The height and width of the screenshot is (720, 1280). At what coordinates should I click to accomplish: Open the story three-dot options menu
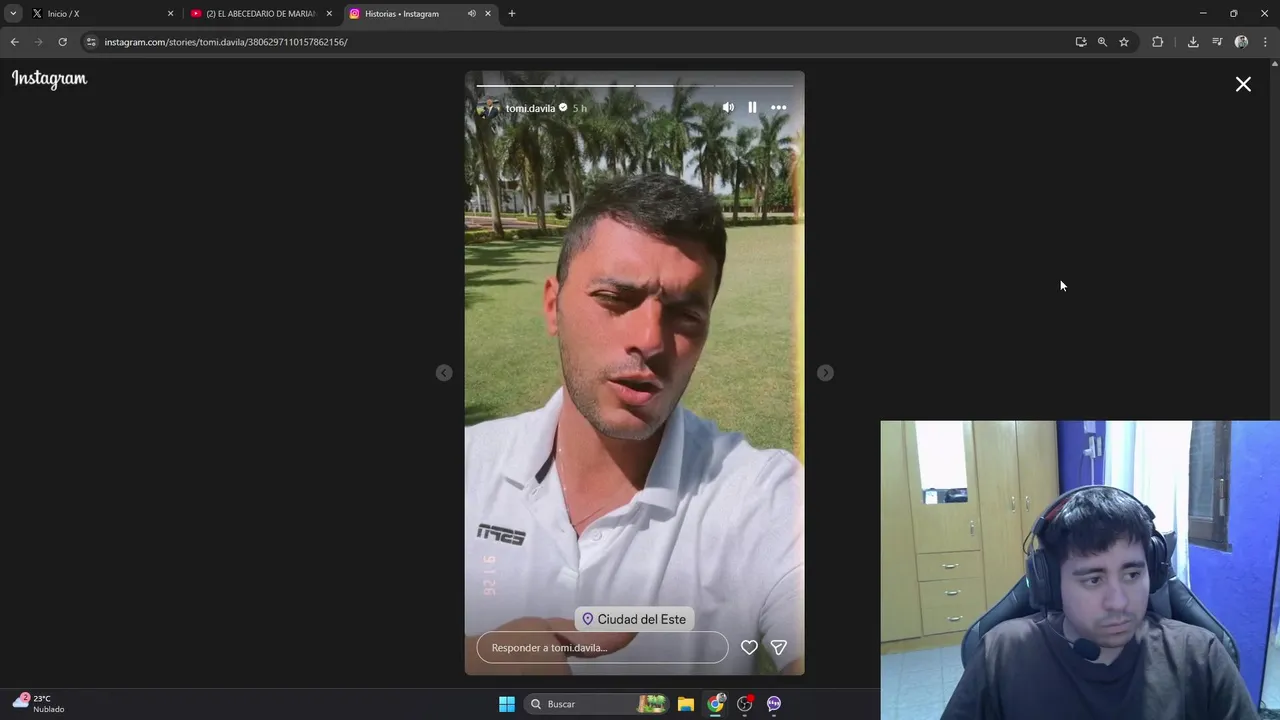tap(778, 107)
